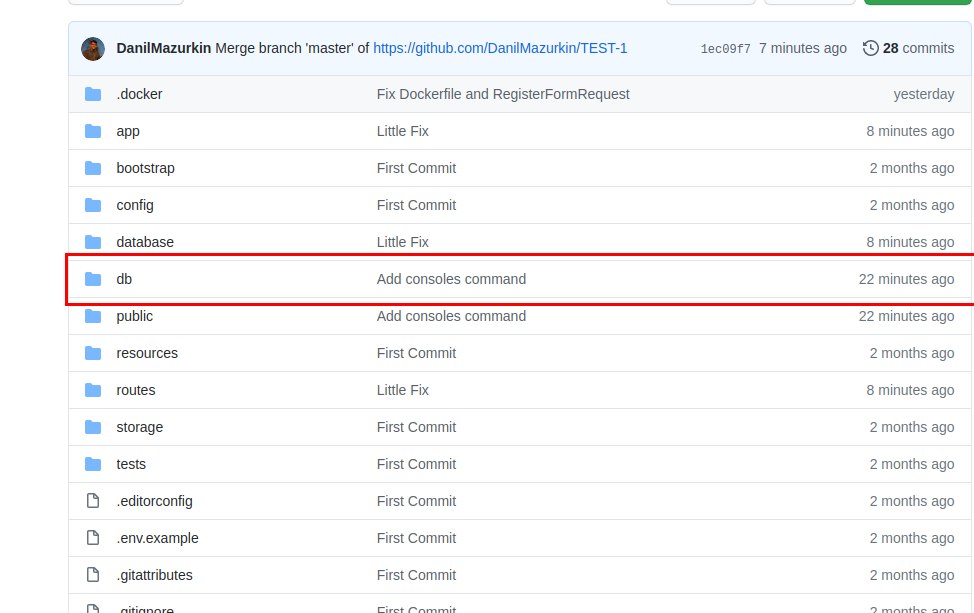Viewport: 974px width, 613px height.
Task: Open 'Little Fix' commit on app row
Action: 403,131
